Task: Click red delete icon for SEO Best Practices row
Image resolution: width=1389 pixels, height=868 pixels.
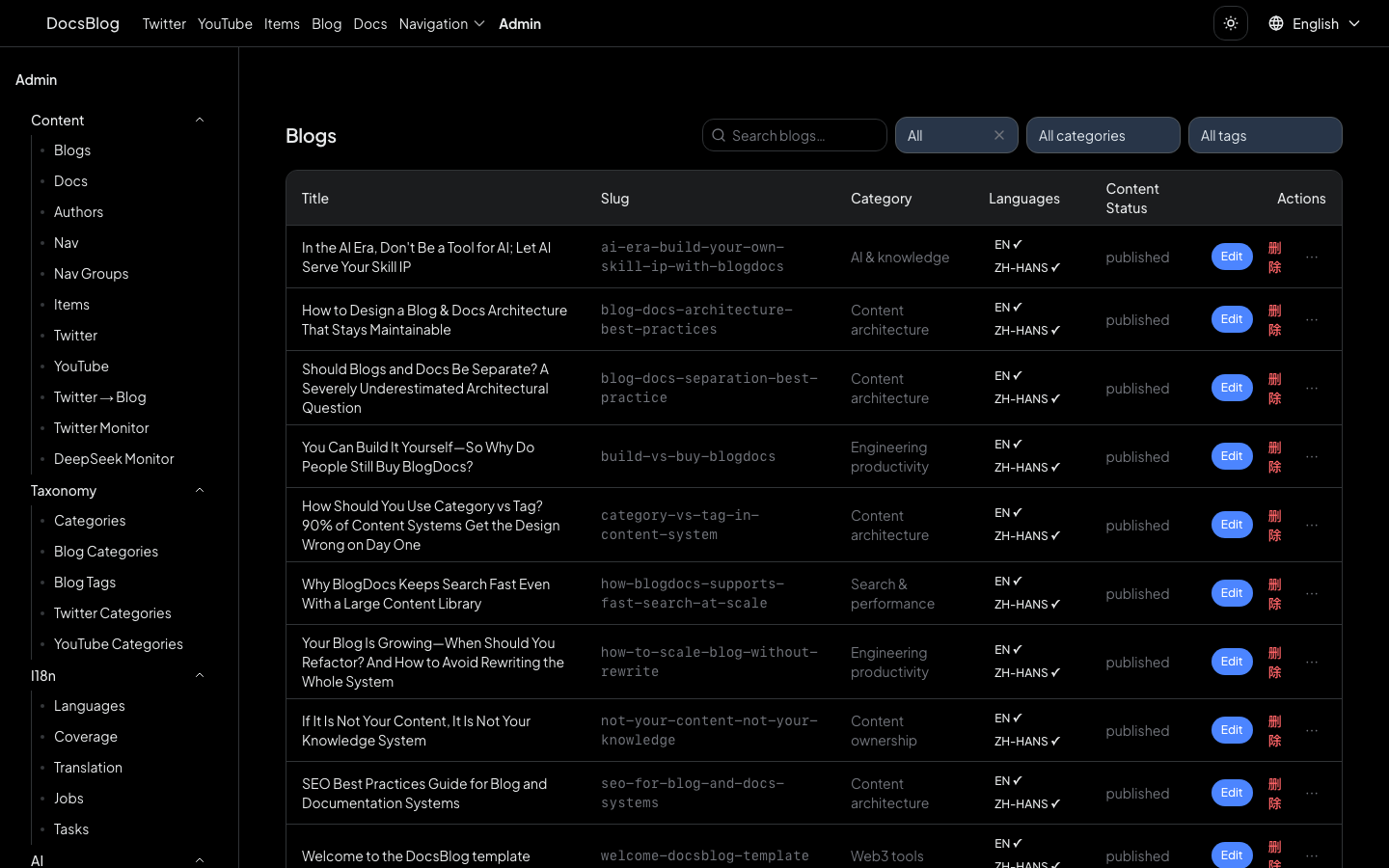Action: point(1274,793)
